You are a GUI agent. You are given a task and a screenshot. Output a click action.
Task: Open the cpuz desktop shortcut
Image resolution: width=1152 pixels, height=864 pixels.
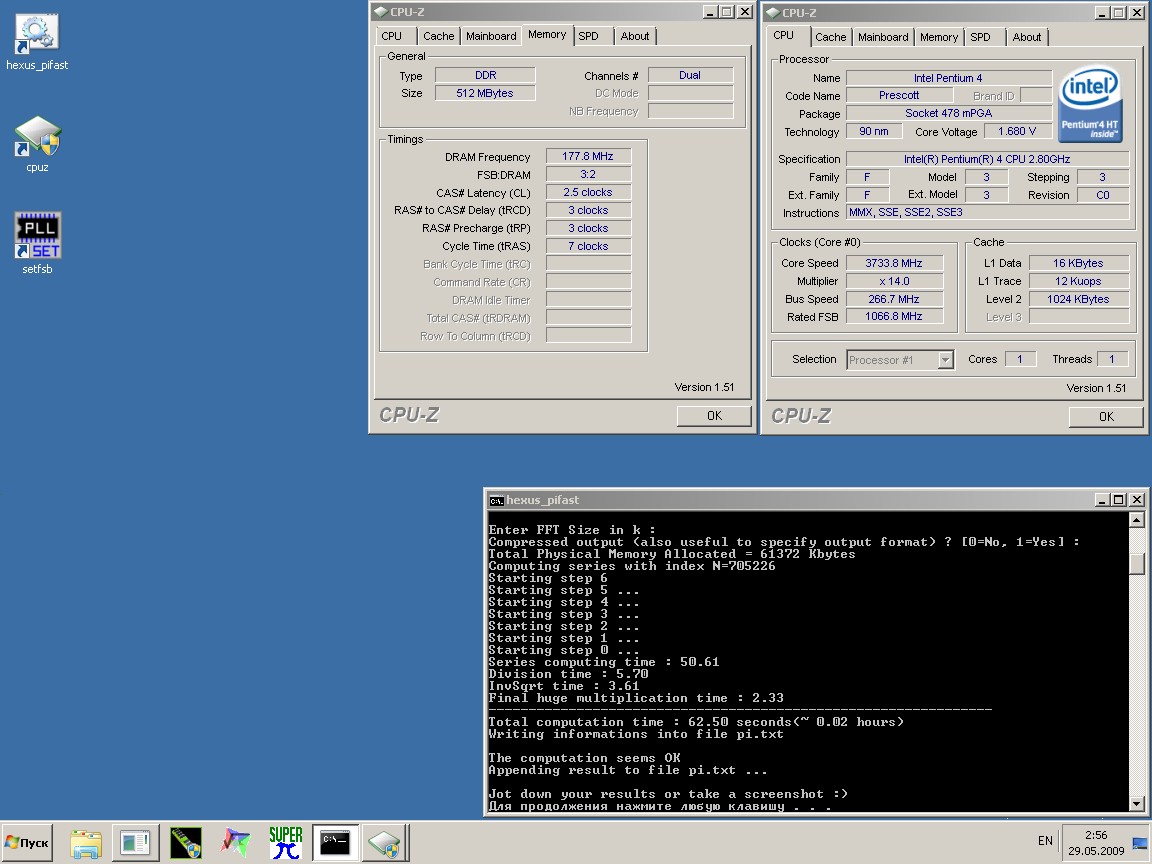point(37,144)
